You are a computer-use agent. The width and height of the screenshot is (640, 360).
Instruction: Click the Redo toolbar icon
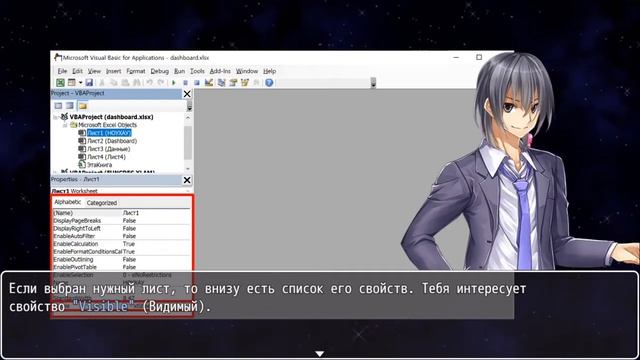click(161, 83)
